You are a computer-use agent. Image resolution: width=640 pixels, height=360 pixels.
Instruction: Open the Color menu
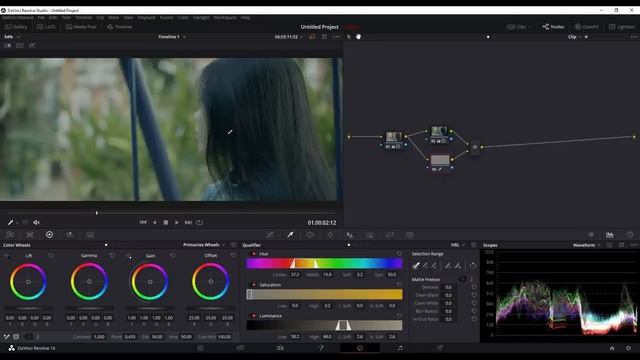pos(183,18)
